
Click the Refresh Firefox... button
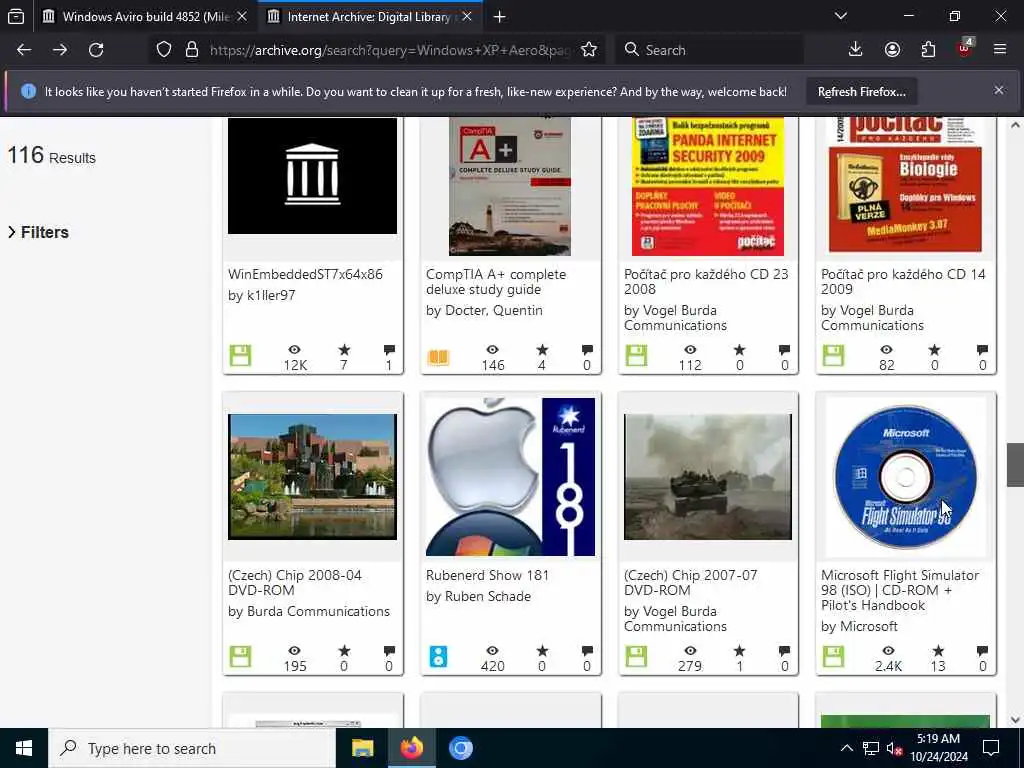click(861, 92)
